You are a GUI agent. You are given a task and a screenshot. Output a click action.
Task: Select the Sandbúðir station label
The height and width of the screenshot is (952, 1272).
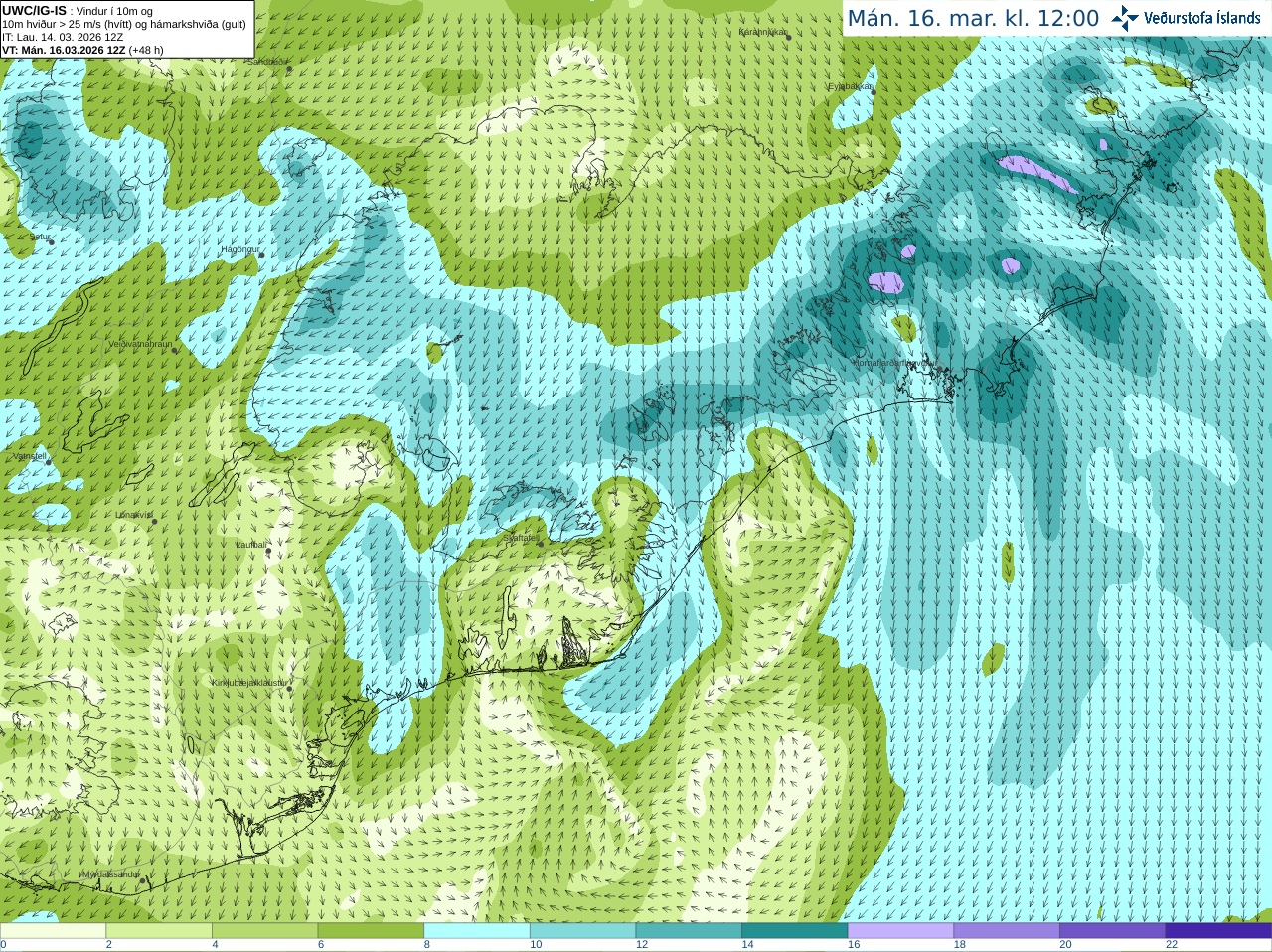pos(265,61)
